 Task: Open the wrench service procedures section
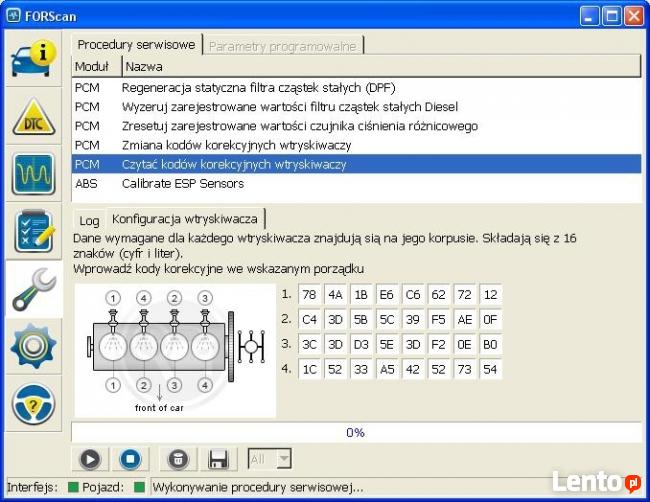34,289
